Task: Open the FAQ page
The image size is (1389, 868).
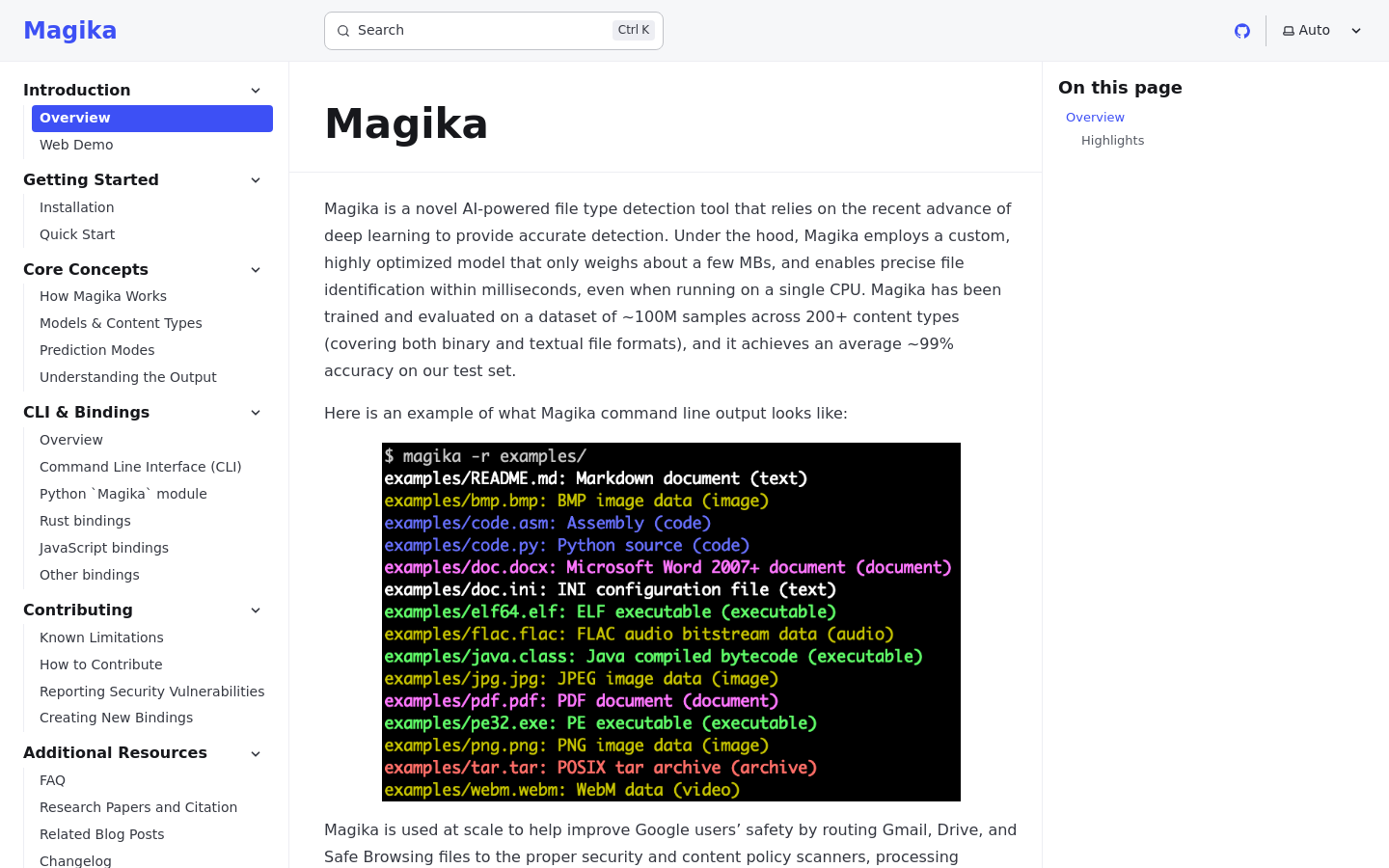Action: click(53, 780)
